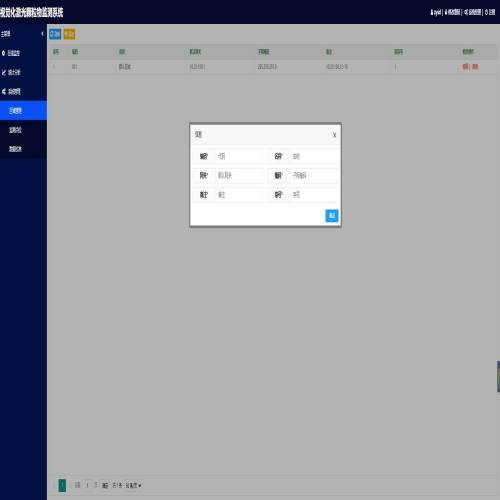
Task: Collapse the sidebar with the left chevron
Action: click(42, 34)
